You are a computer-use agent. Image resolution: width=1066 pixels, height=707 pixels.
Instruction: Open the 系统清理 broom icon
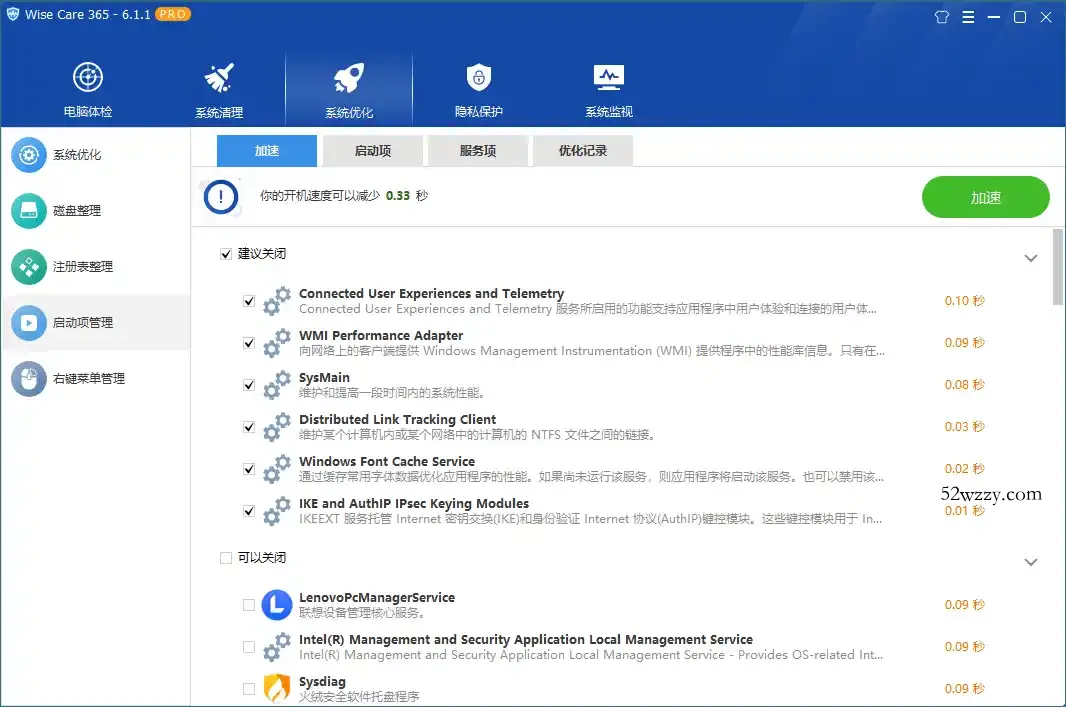[219, 77]
